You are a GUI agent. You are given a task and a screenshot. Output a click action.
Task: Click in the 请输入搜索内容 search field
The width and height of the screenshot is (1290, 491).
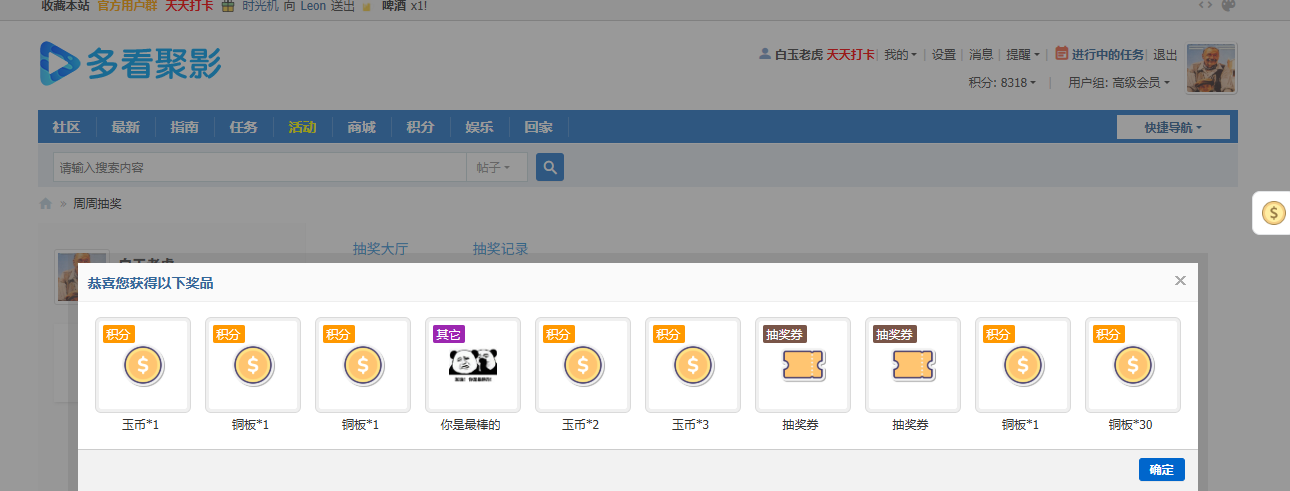point(260,167)
